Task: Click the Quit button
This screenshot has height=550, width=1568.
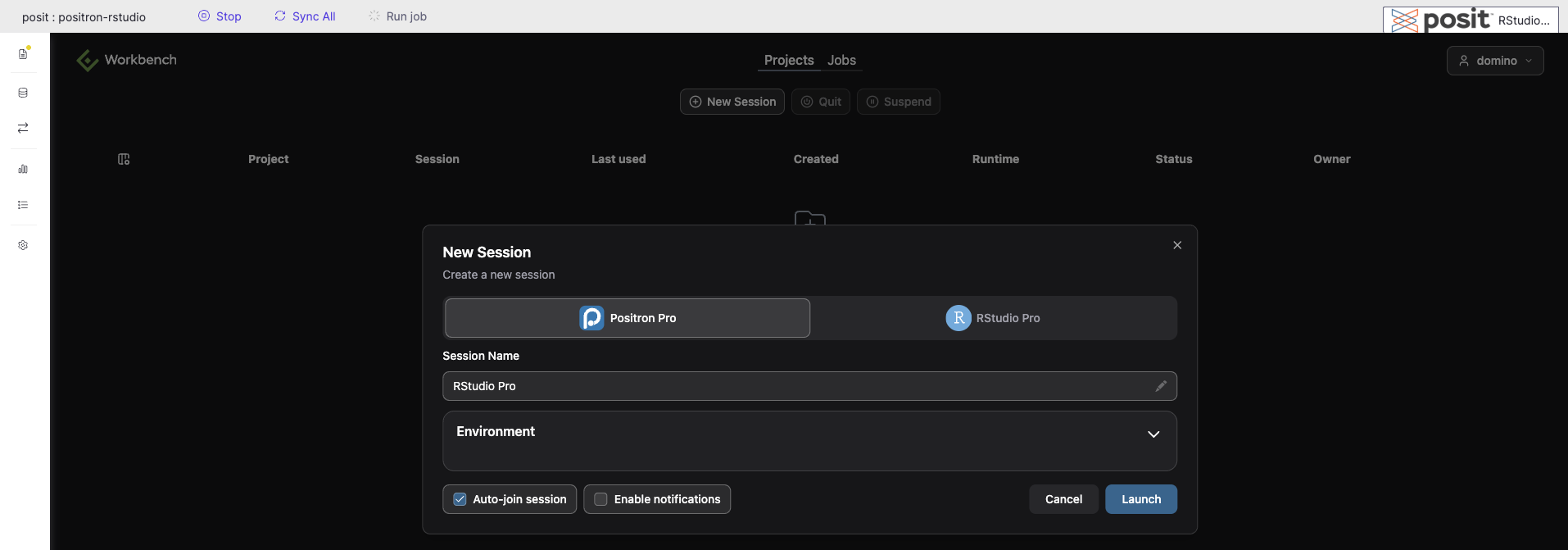Action: click(821, 102)
